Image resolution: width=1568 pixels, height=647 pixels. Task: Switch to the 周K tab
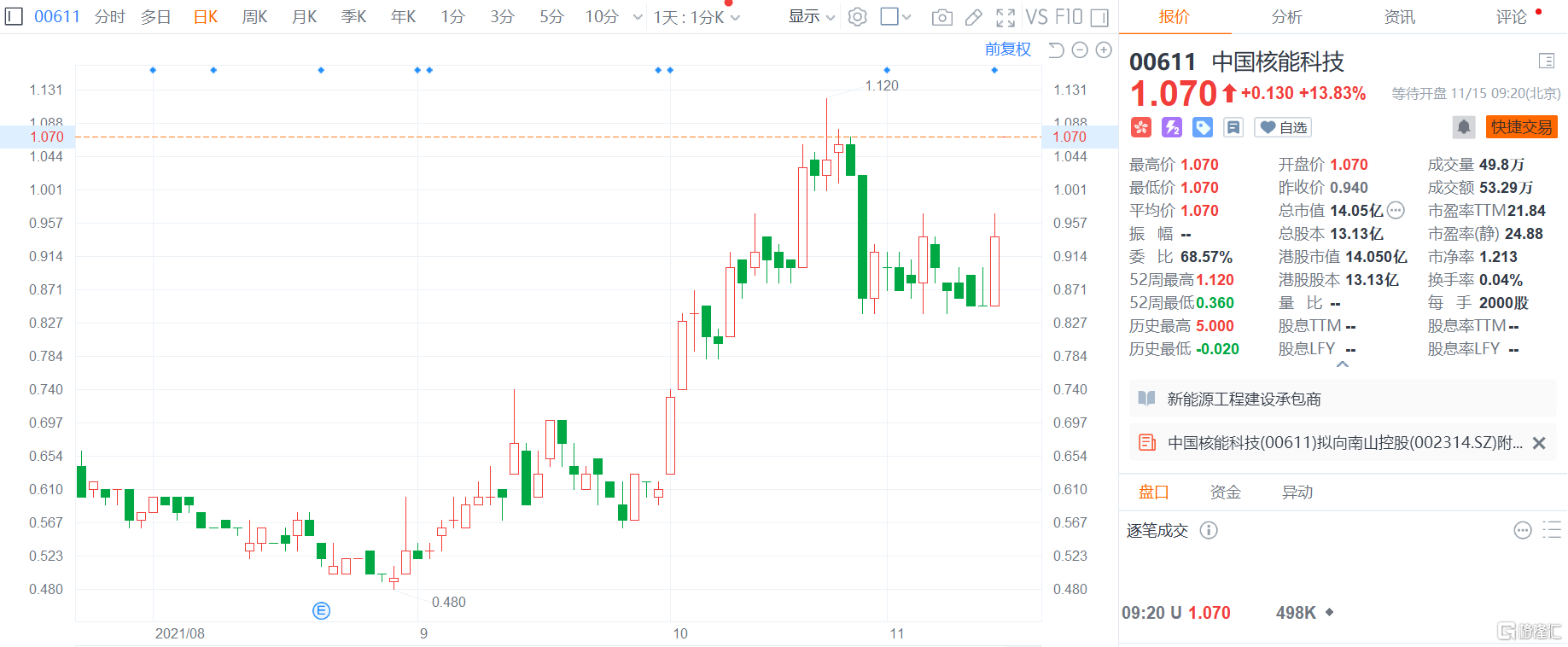[x=254, y=17]
